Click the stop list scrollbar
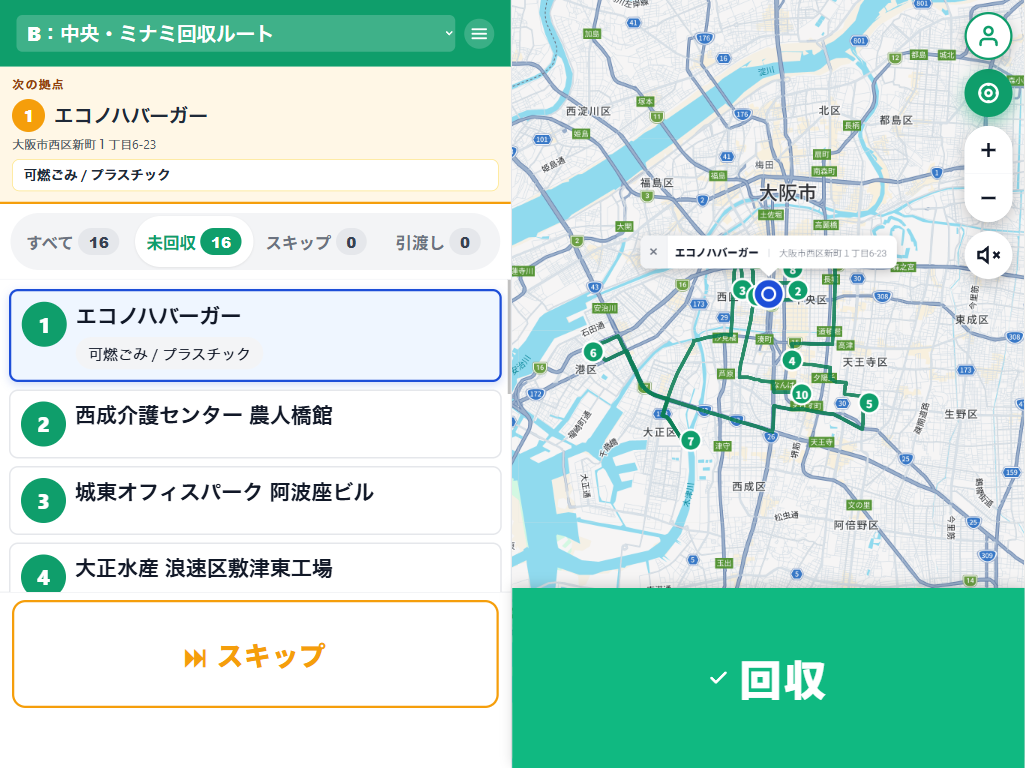 (x=509, y=337)
